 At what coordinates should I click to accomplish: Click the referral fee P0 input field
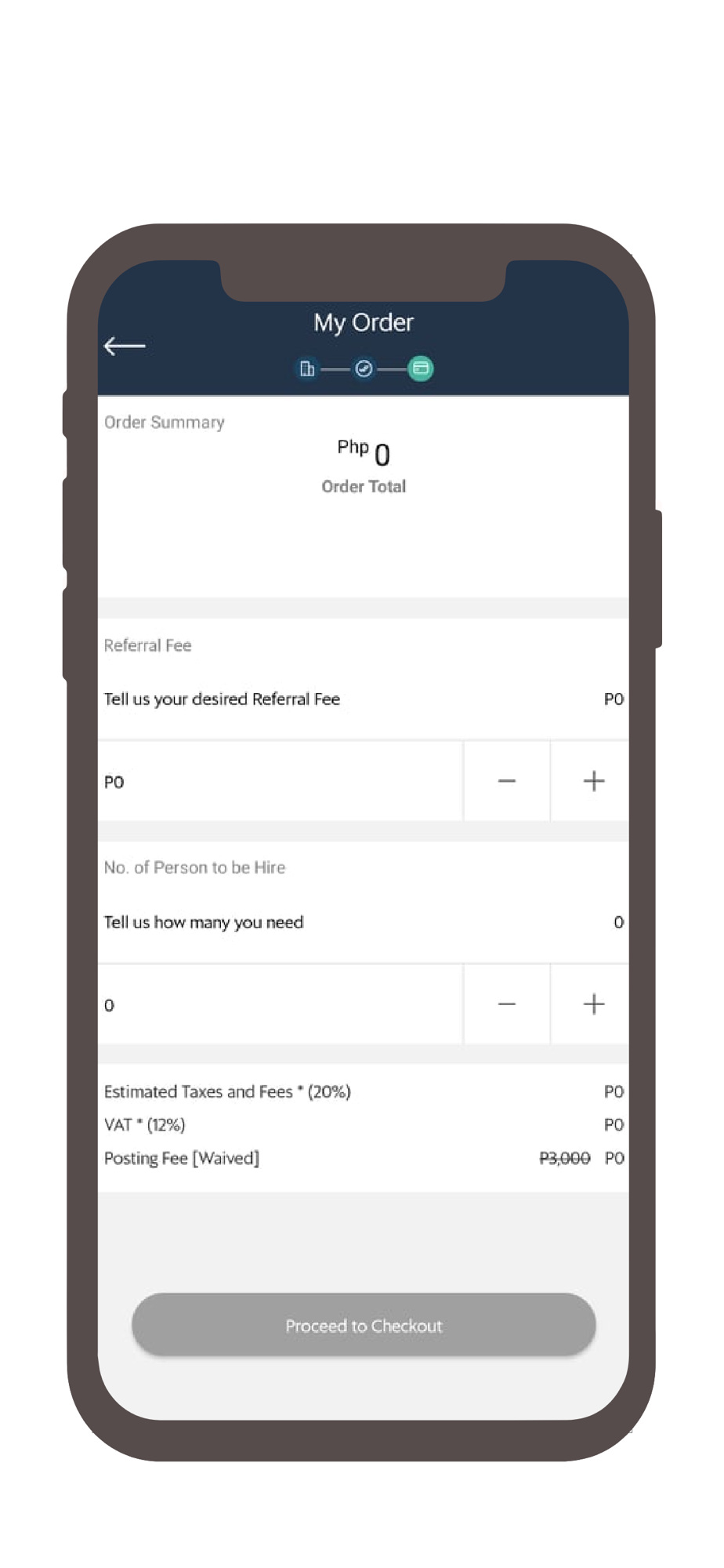pos(281,782)
